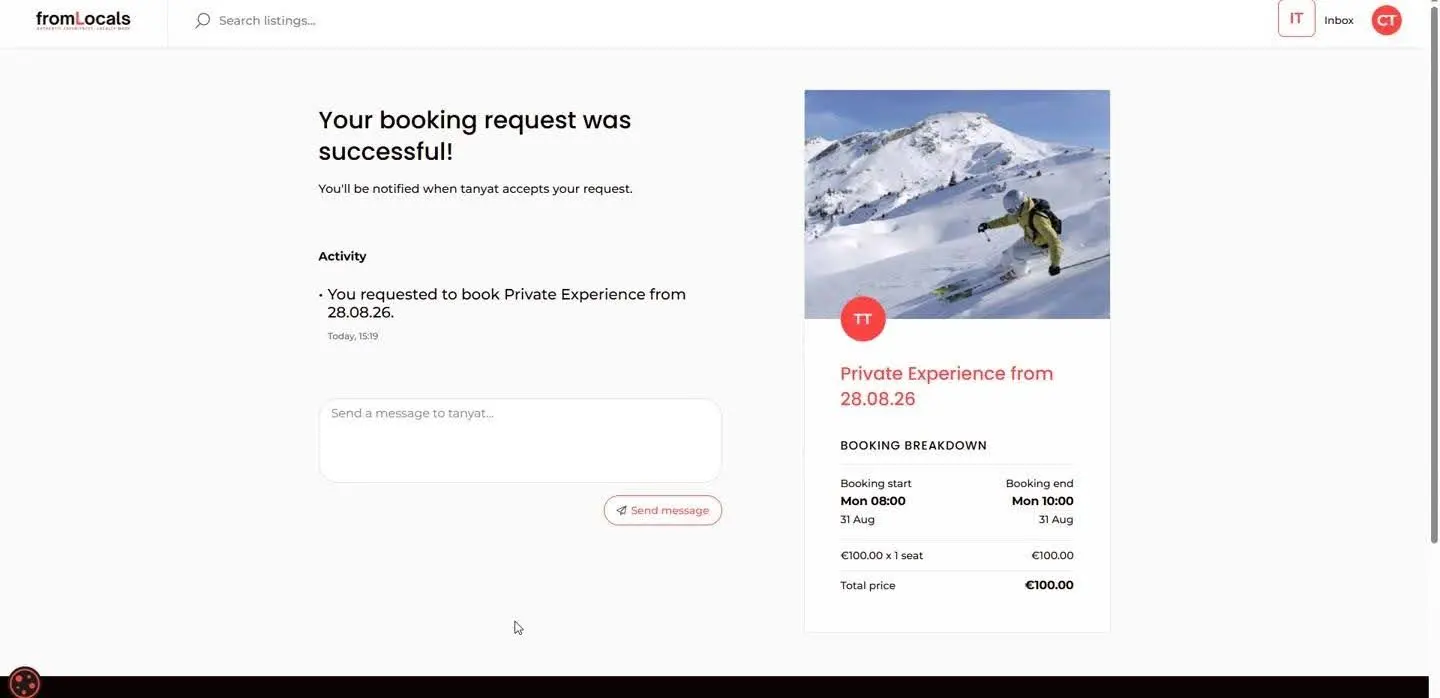Screen dimensions: 1440x698
Task: Click the Send message button
Action: (x=662, y=510)
